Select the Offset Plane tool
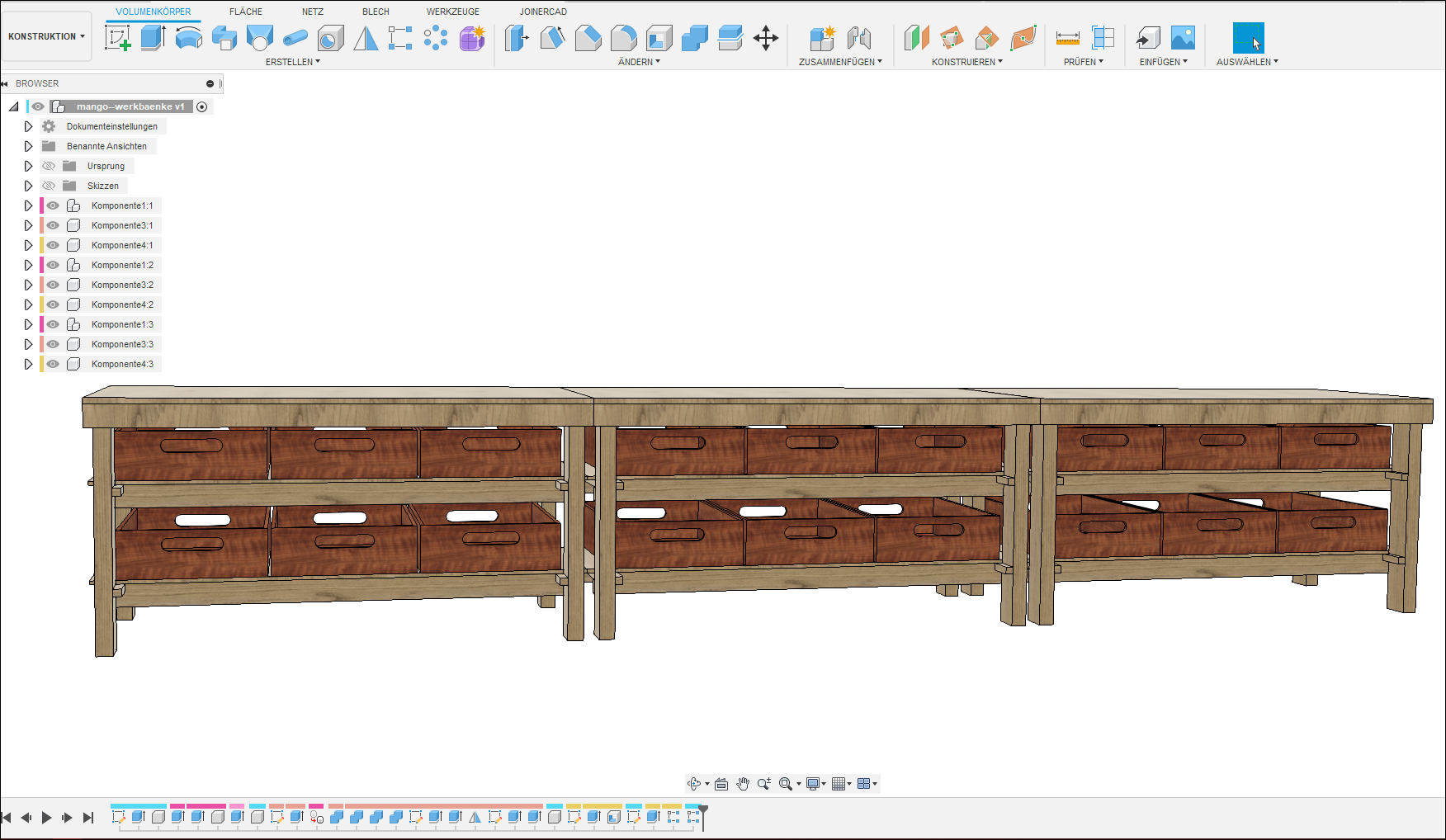Viewport: 1446px width, 840px height. pos(916,38)
